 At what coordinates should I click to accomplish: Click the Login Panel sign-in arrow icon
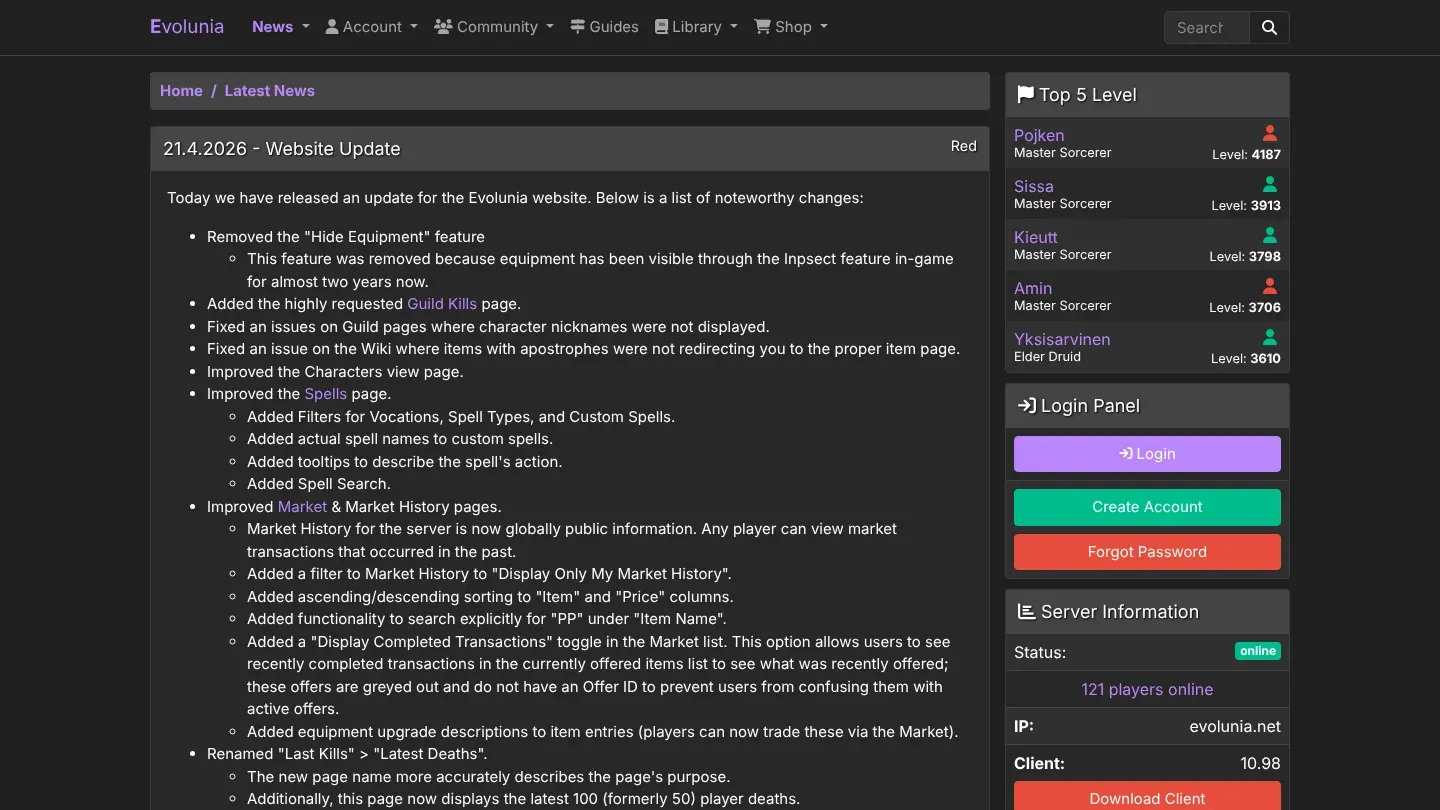point(1026,406)
